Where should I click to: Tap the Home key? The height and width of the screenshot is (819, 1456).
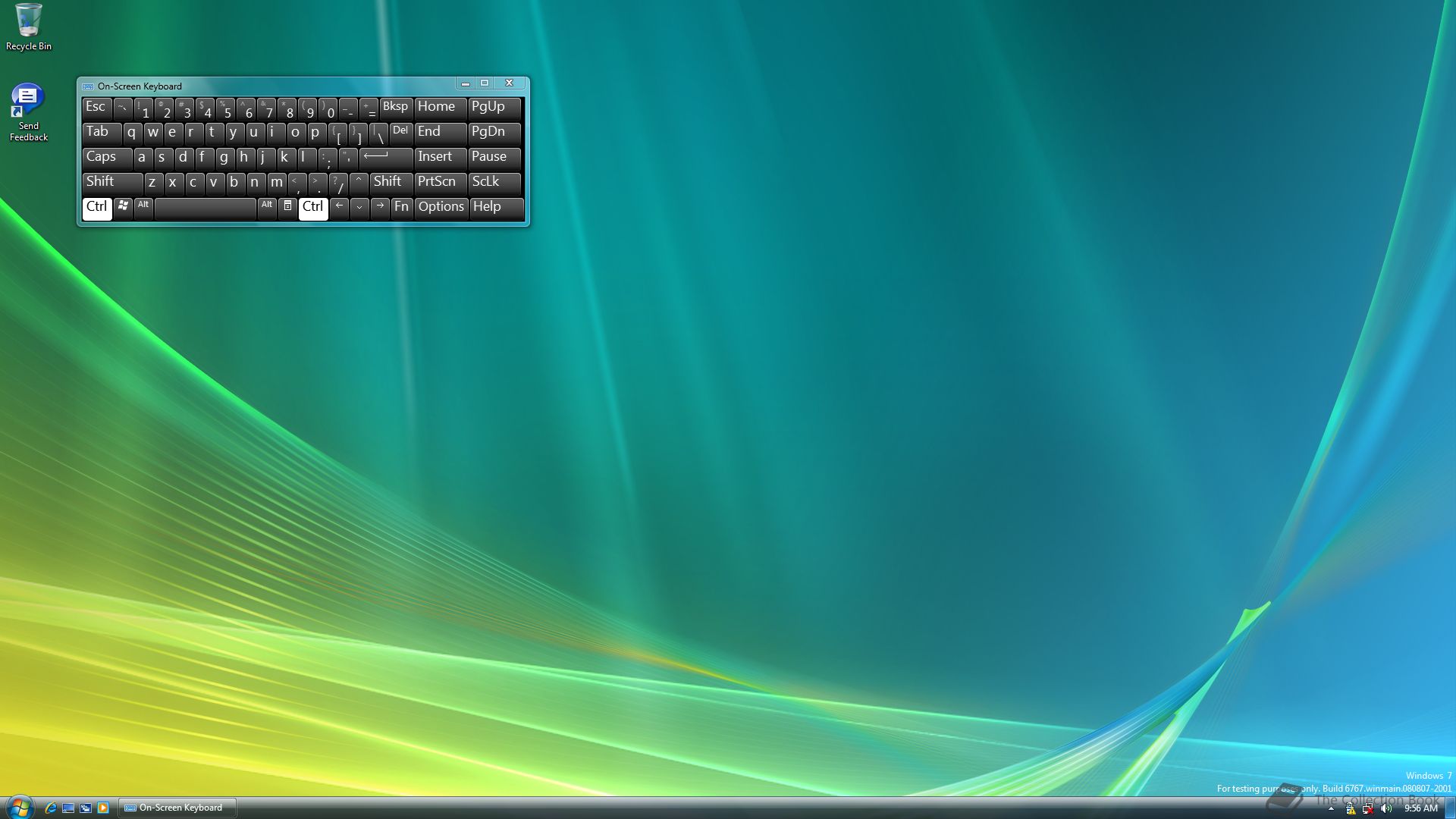tap(441, 108)
